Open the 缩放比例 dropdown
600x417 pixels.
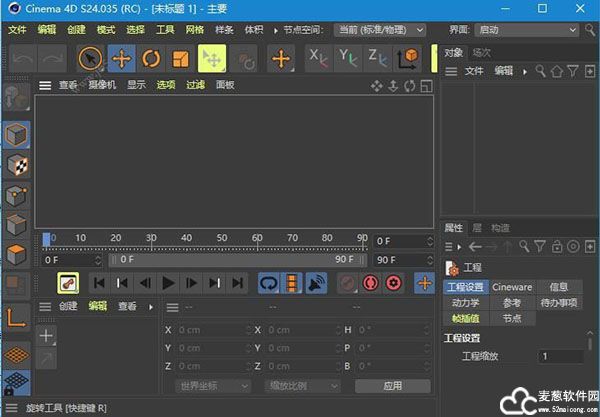300,385
